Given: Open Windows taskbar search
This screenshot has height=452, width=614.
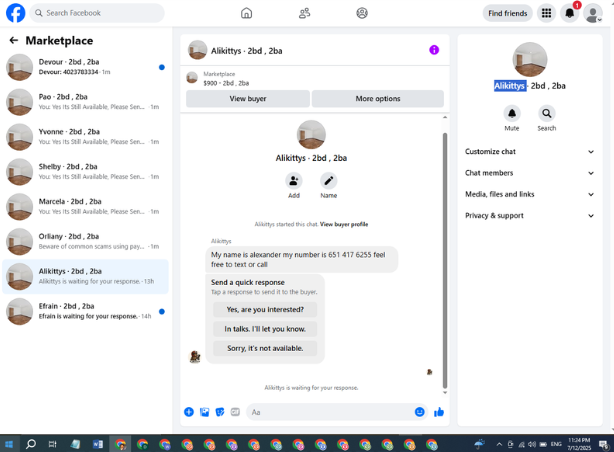Looking at the screenshot, I should tap(31, 444).
